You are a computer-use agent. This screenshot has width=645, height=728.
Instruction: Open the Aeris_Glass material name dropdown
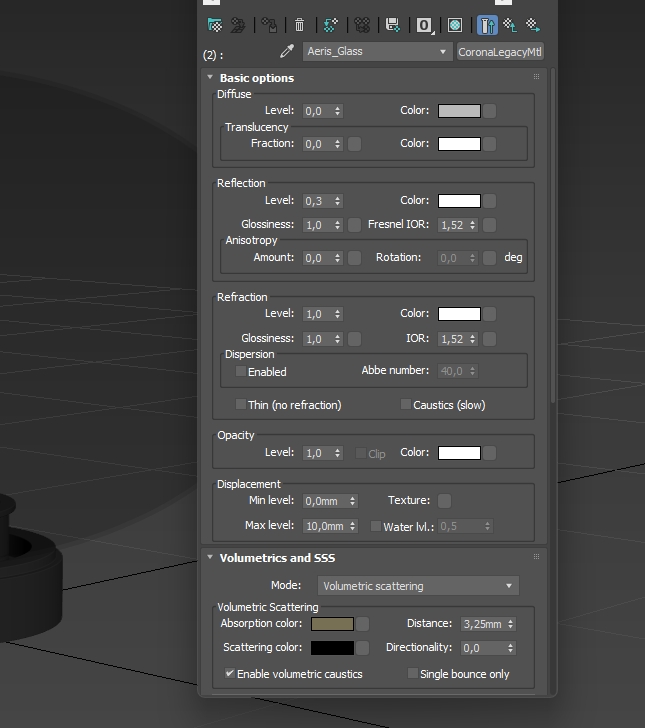click(377, 52)
